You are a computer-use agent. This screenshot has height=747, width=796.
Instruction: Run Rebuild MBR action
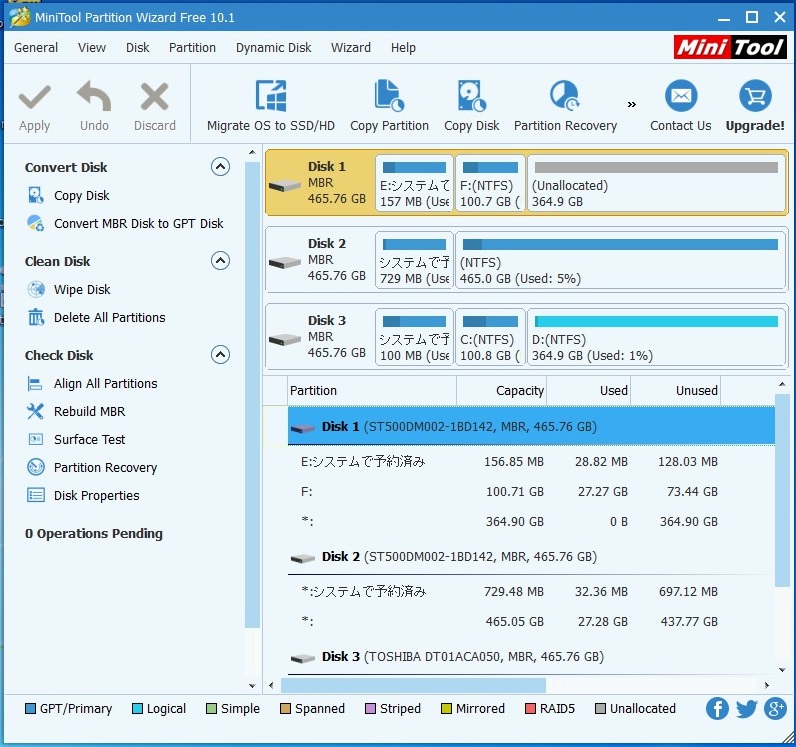coord(89,411)
